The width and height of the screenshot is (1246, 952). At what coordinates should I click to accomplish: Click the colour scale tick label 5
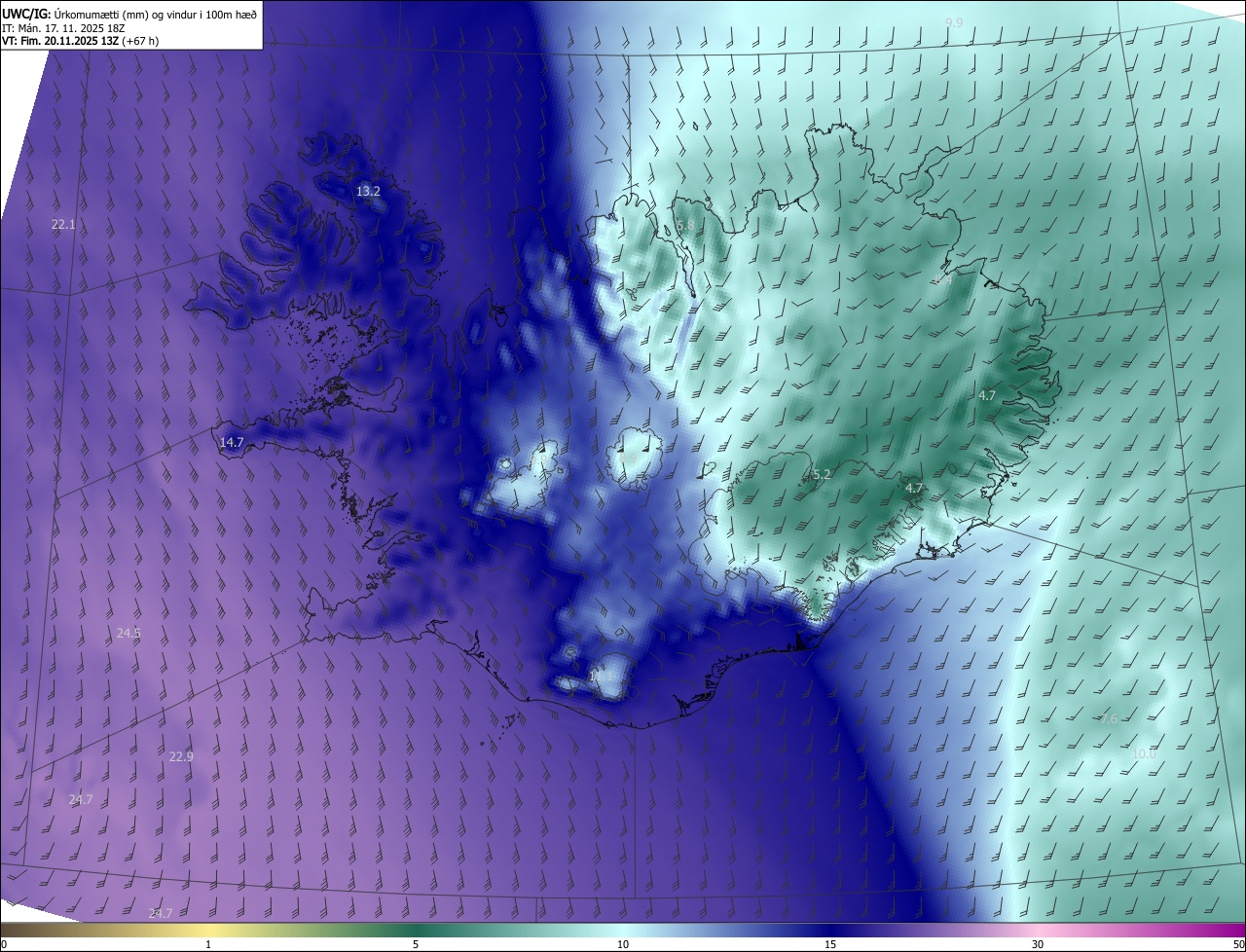point(416,945)
